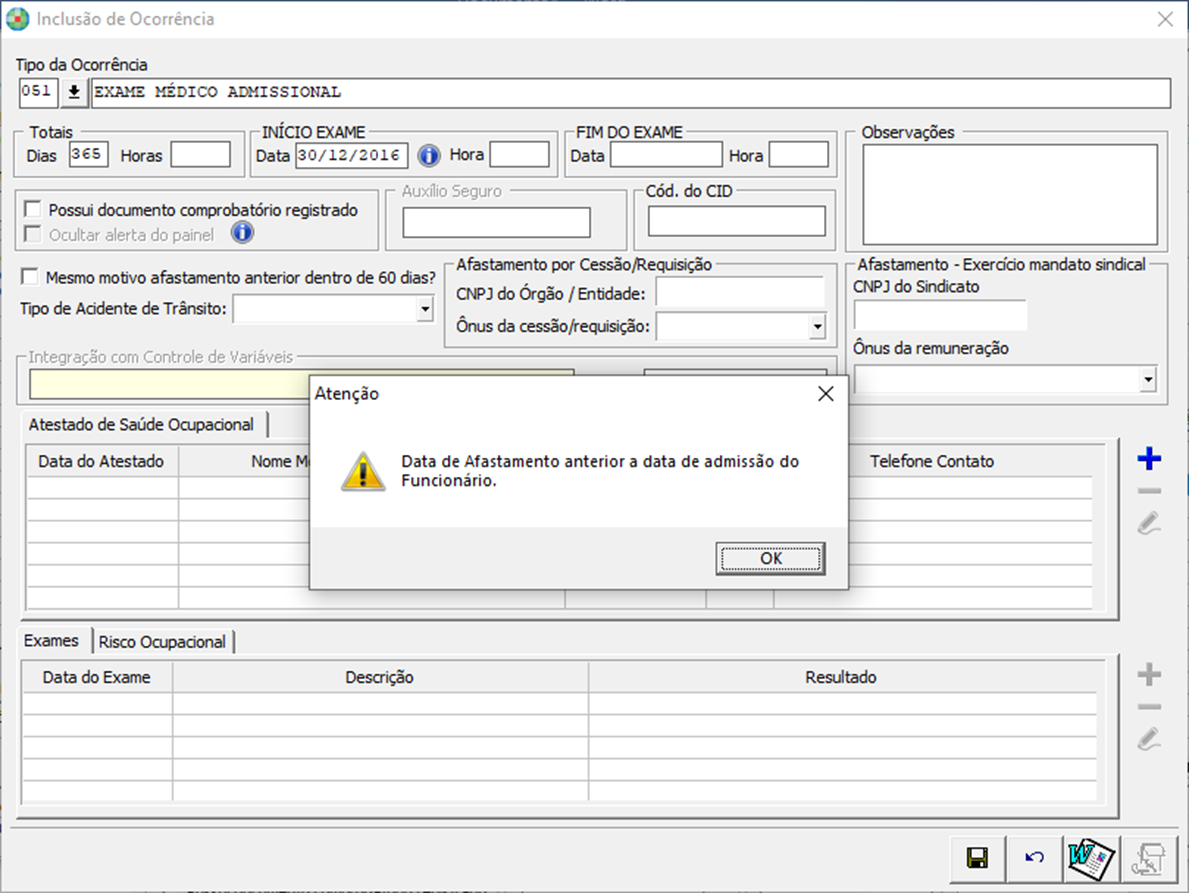Click Descrição column header

pyautogui.click(x=379, y=677)
